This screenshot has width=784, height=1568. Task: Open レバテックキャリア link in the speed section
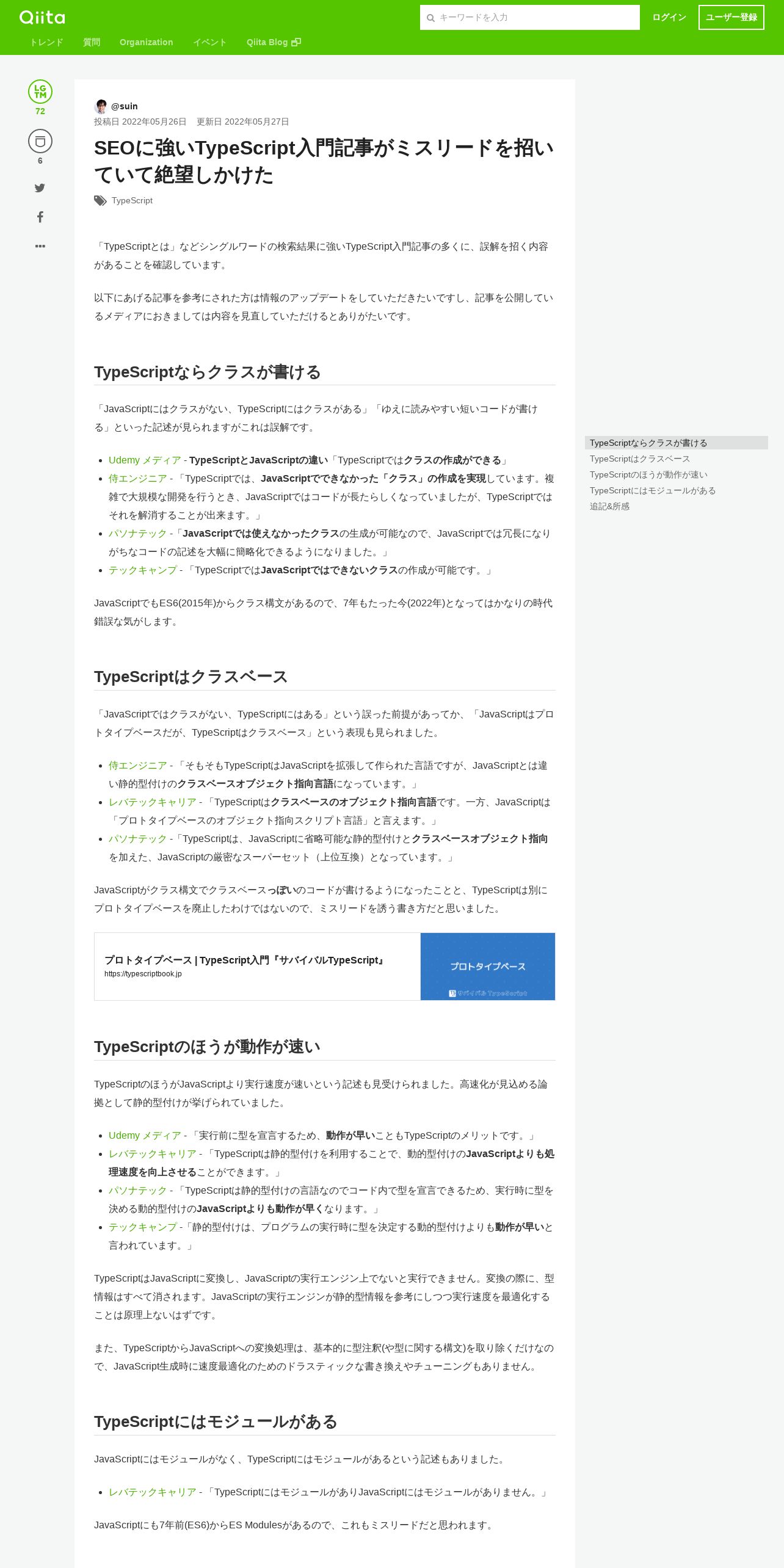click(153, 1154)
